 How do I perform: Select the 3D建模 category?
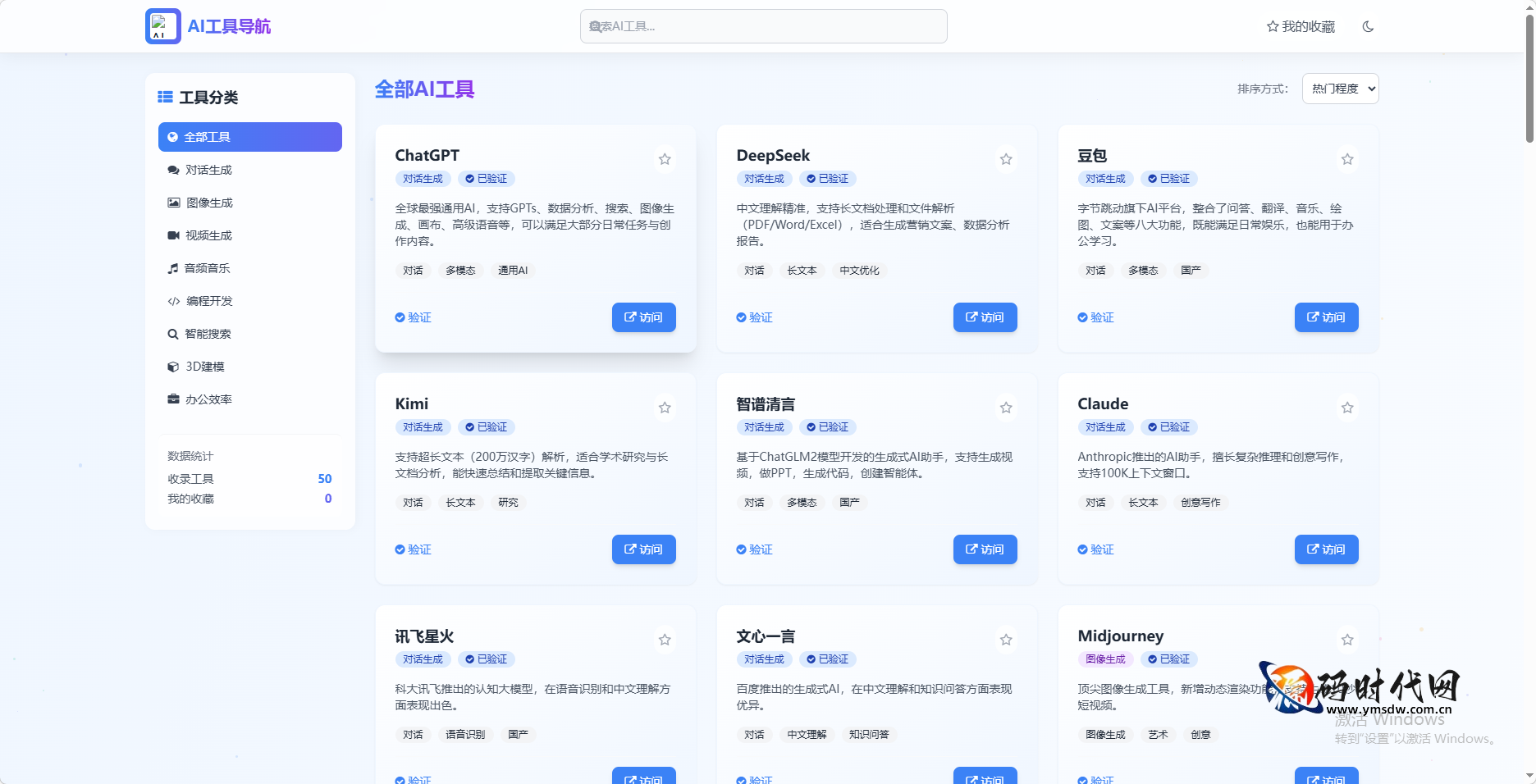click(x=204, y=367)
